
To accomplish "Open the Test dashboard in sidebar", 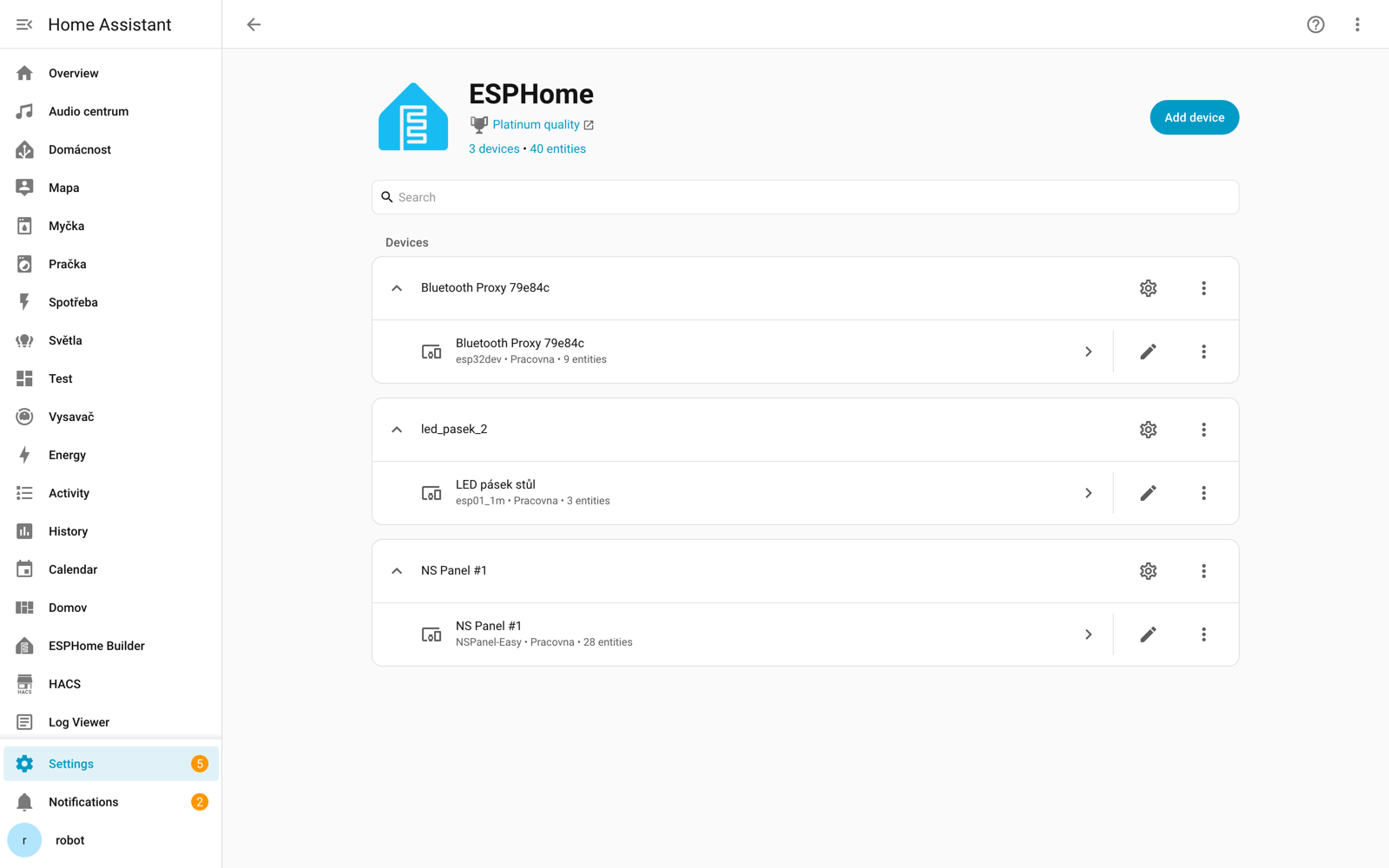I will 111,378.
